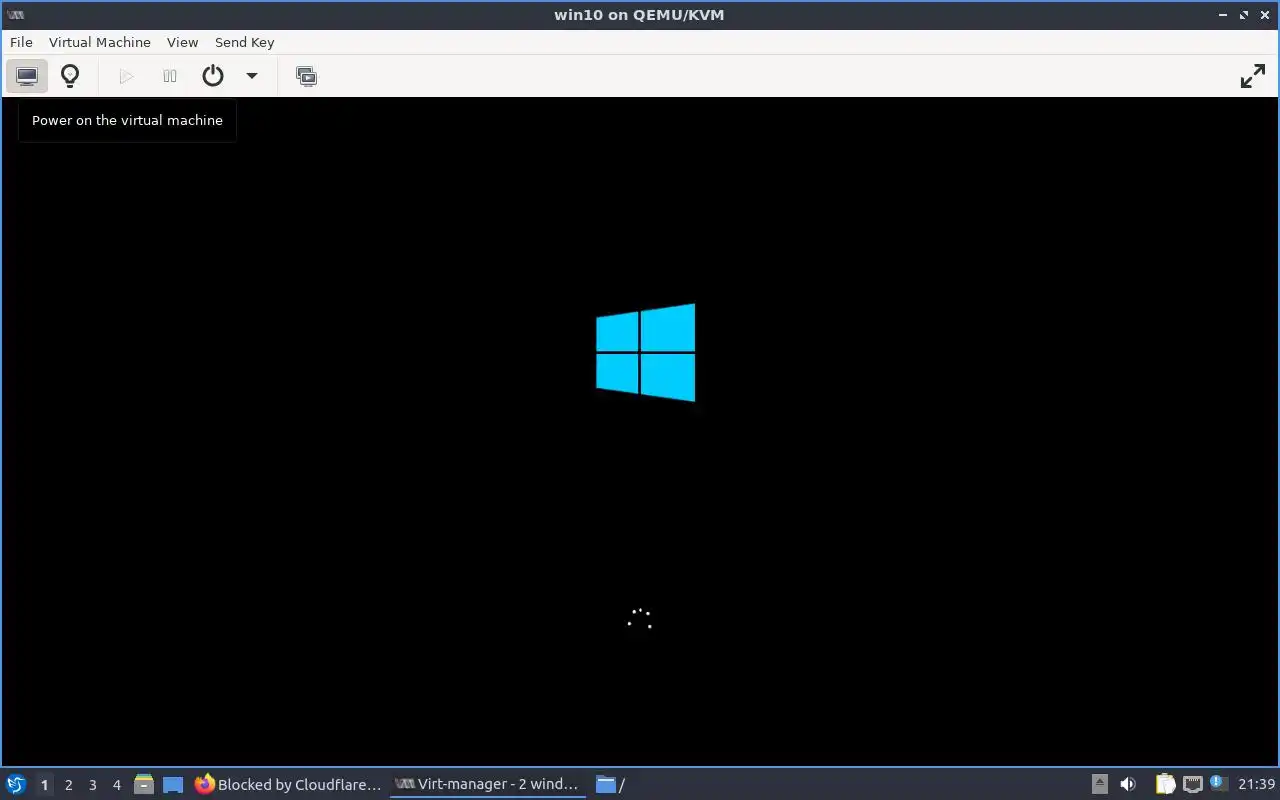Expand the shutdown options dropdown arrow
This screenshot has width=1280, height=800.
252,76
